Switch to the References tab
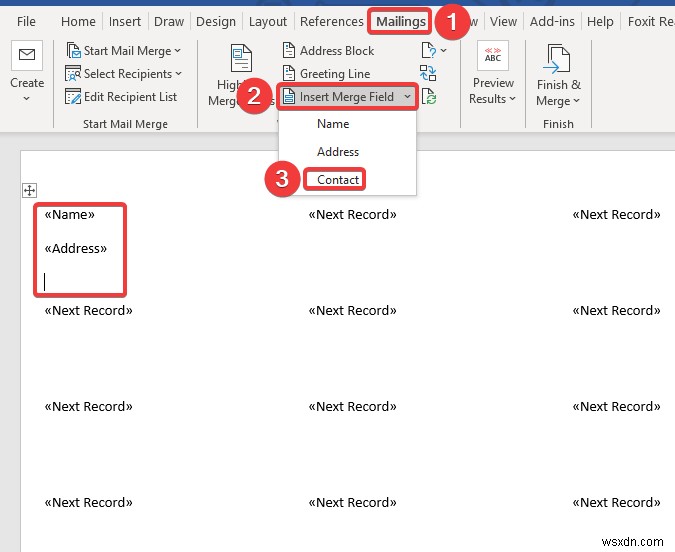The width and height of the screenshot is (675, 552). click(331, 22)
